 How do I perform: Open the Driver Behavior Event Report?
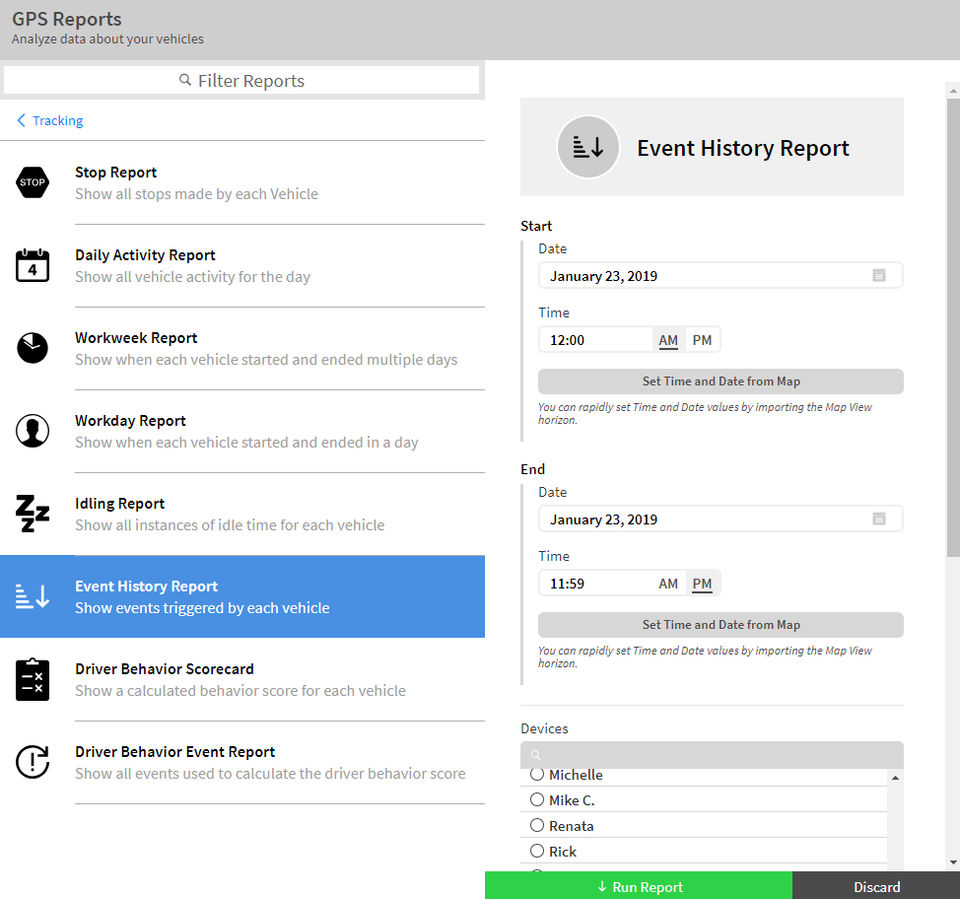coord(242,762)
